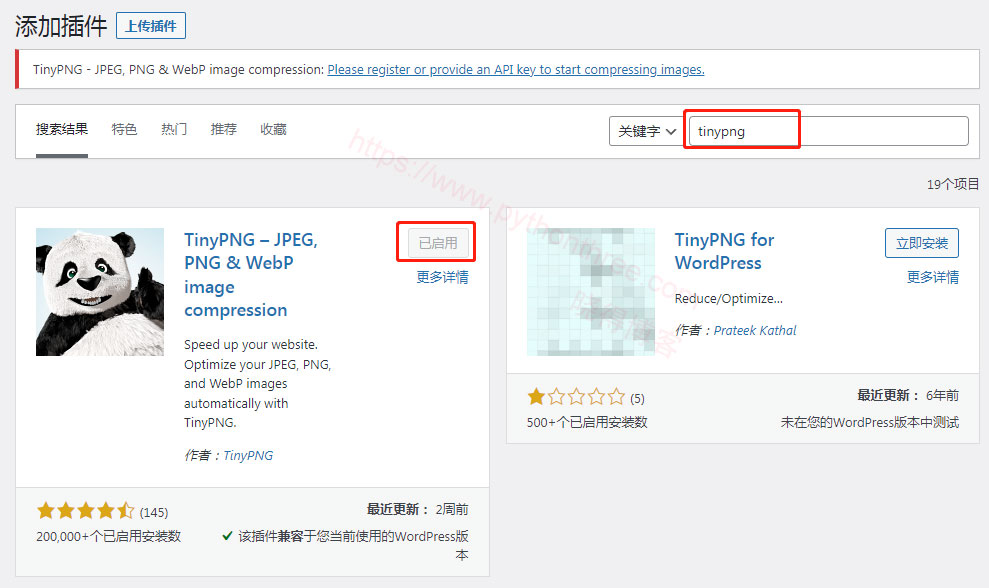Viewport: 989px width, 588px height.
Task: Open the 推荐 tab
Action: coord(223,129)
